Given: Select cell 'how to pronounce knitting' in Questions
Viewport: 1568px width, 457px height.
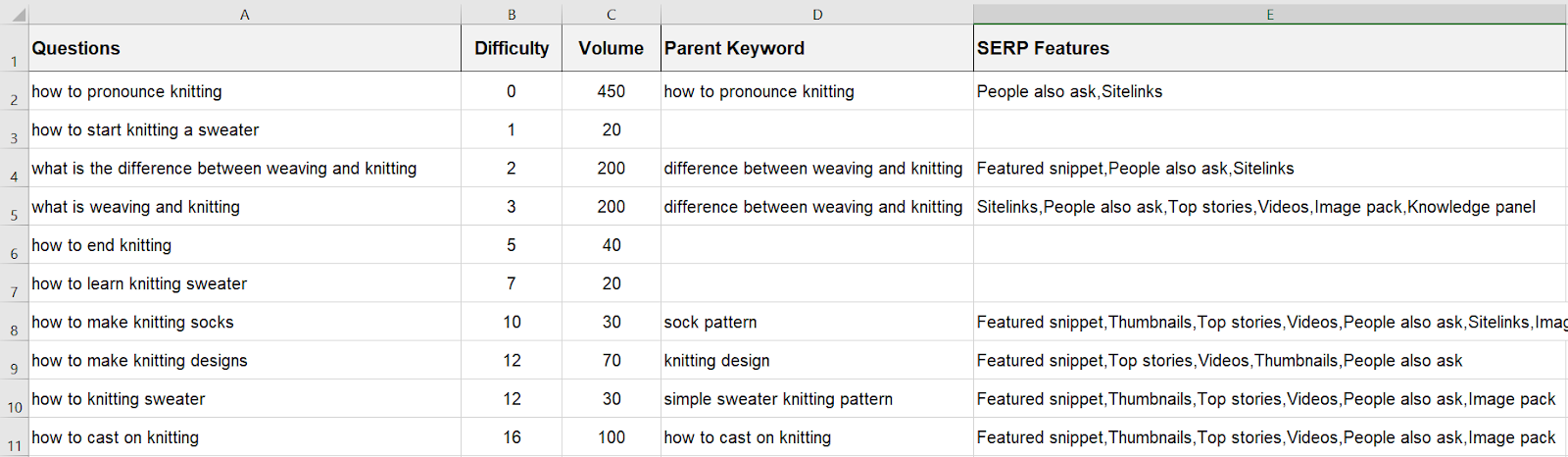Looking at the screenshot, I should pos(245,91).
